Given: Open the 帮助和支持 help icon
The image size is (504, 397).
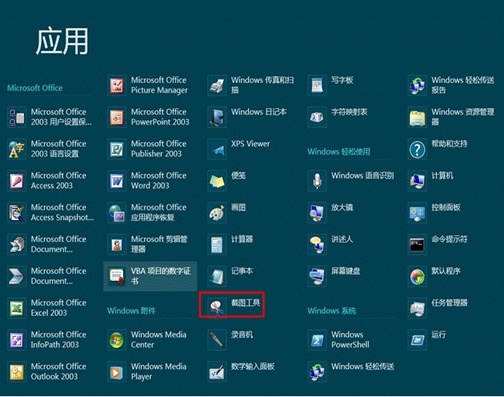Looking at the screenshot, I should click(417, 149).
